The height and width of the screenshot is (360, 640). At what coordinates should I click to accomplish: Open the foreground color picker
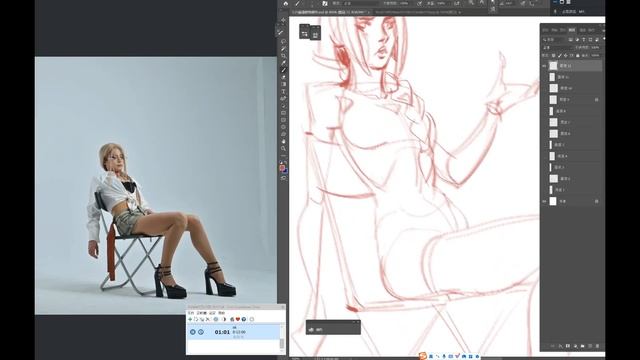[282, 168]
